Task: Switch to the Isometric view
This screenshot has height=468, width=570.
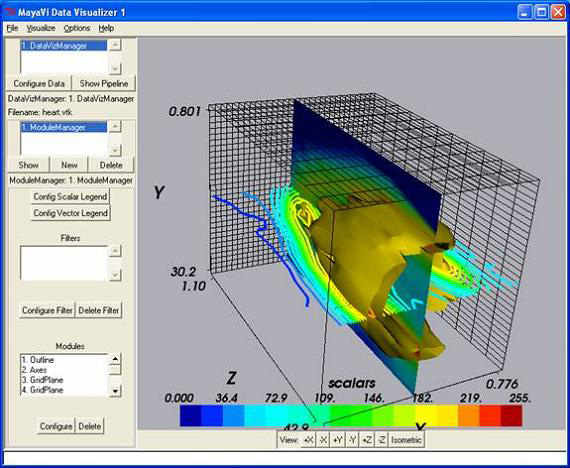Action: (x=406, y=440)
